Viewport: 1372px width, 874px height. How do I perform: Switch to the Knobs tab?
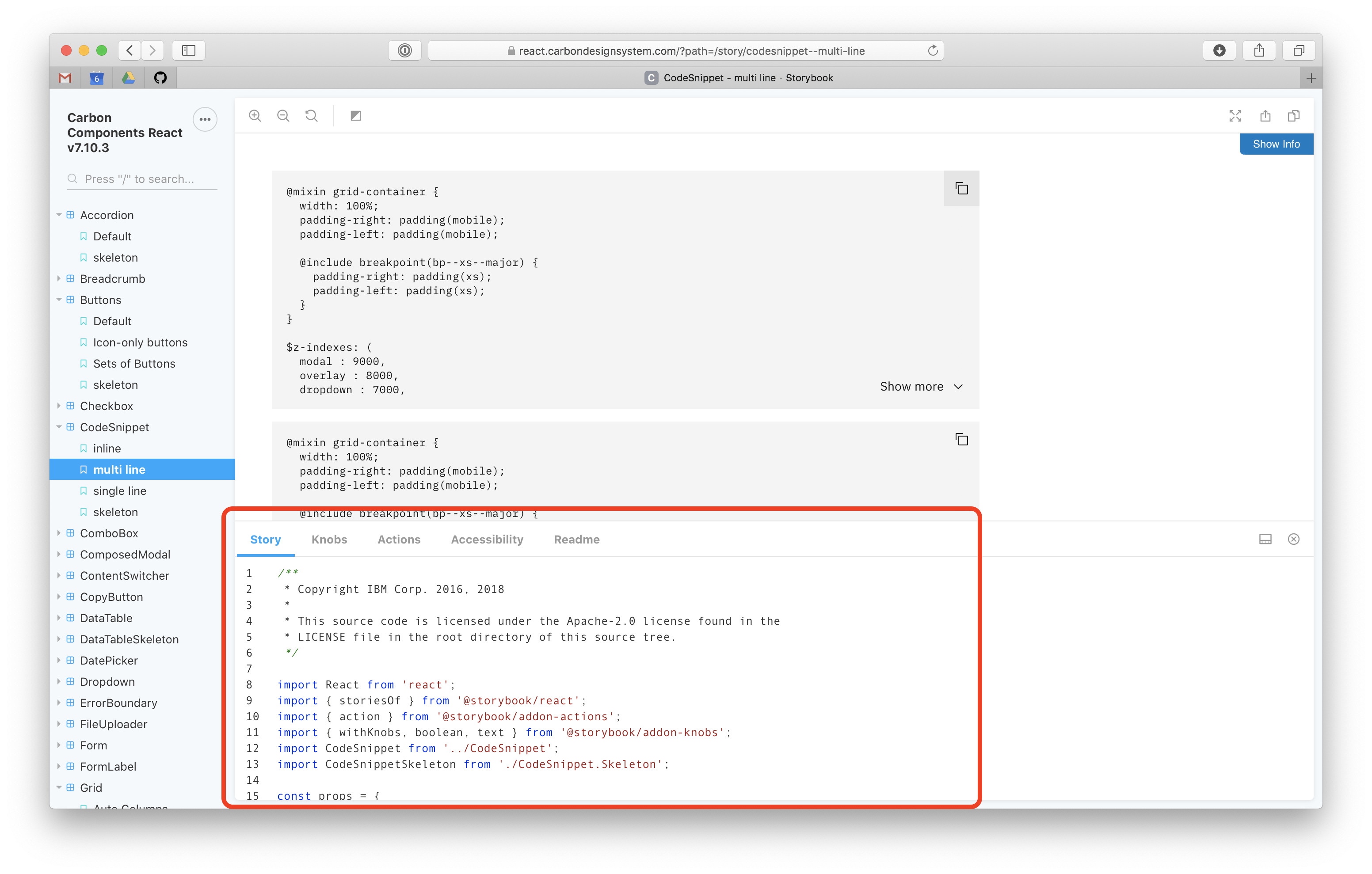click(329, 539)
